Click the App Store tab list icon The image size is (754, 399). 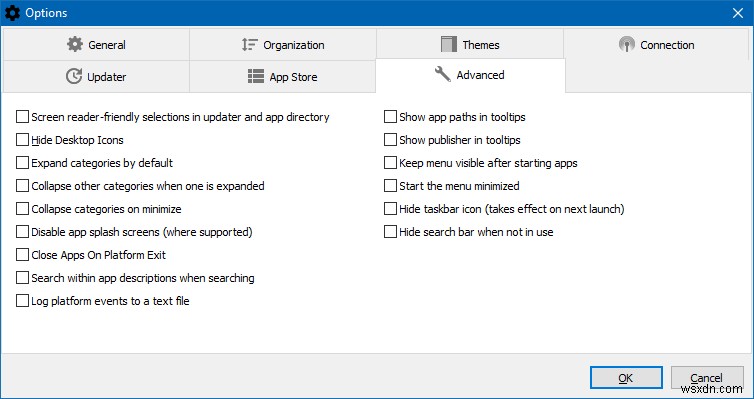256,76
